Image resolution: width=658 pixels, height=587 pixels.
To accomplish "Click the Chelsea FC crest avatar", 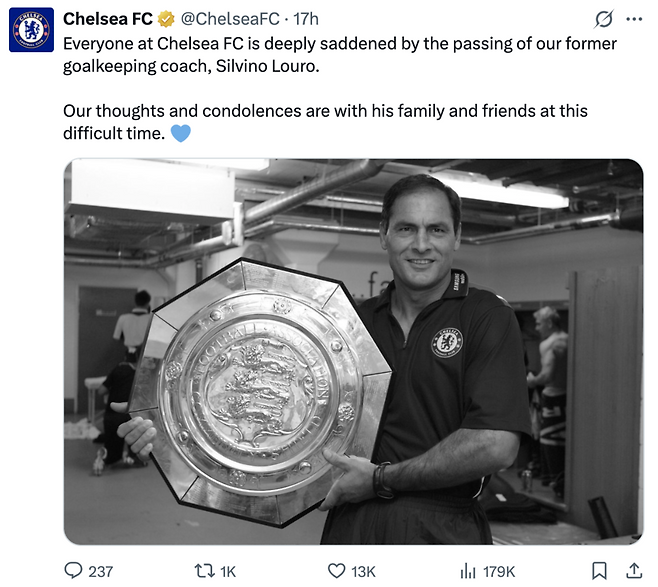I will 31,29.
